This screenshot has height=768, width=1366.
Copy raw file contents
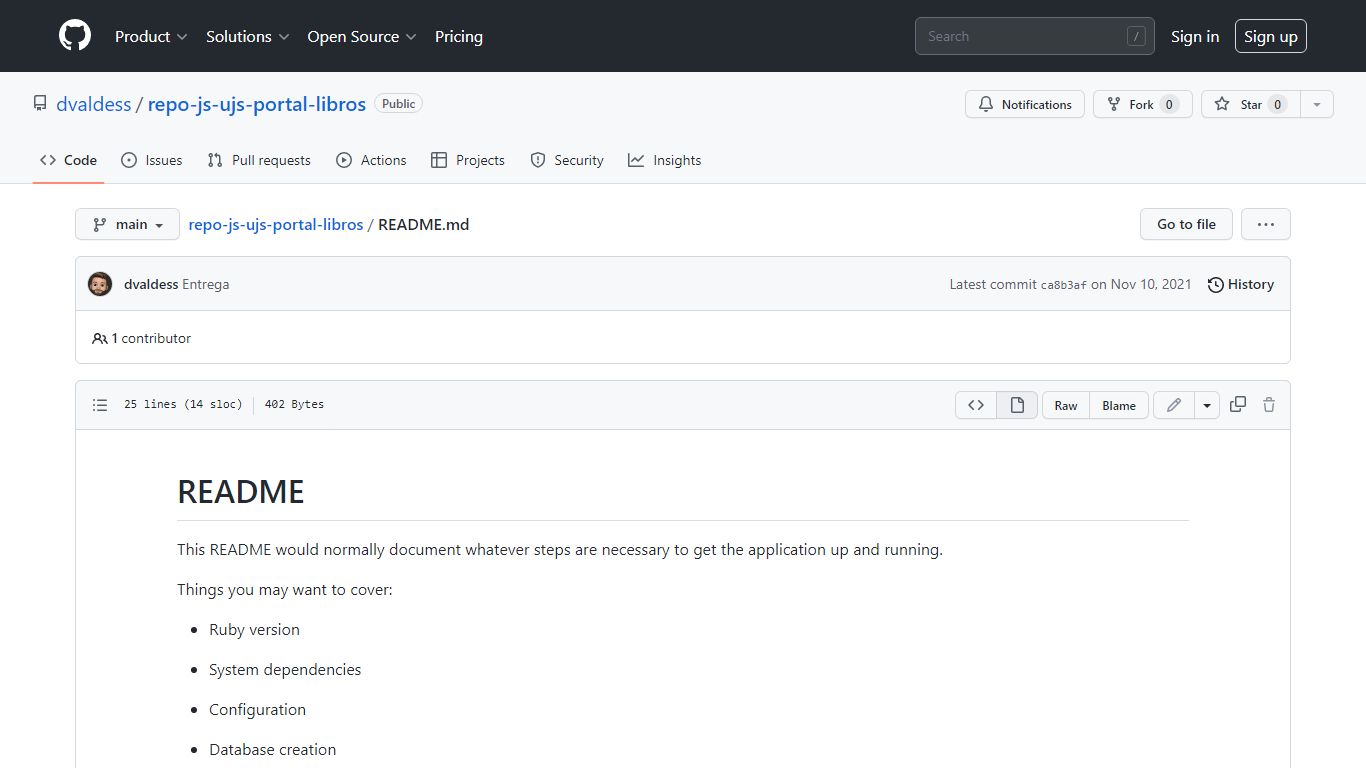(1238, 405)
